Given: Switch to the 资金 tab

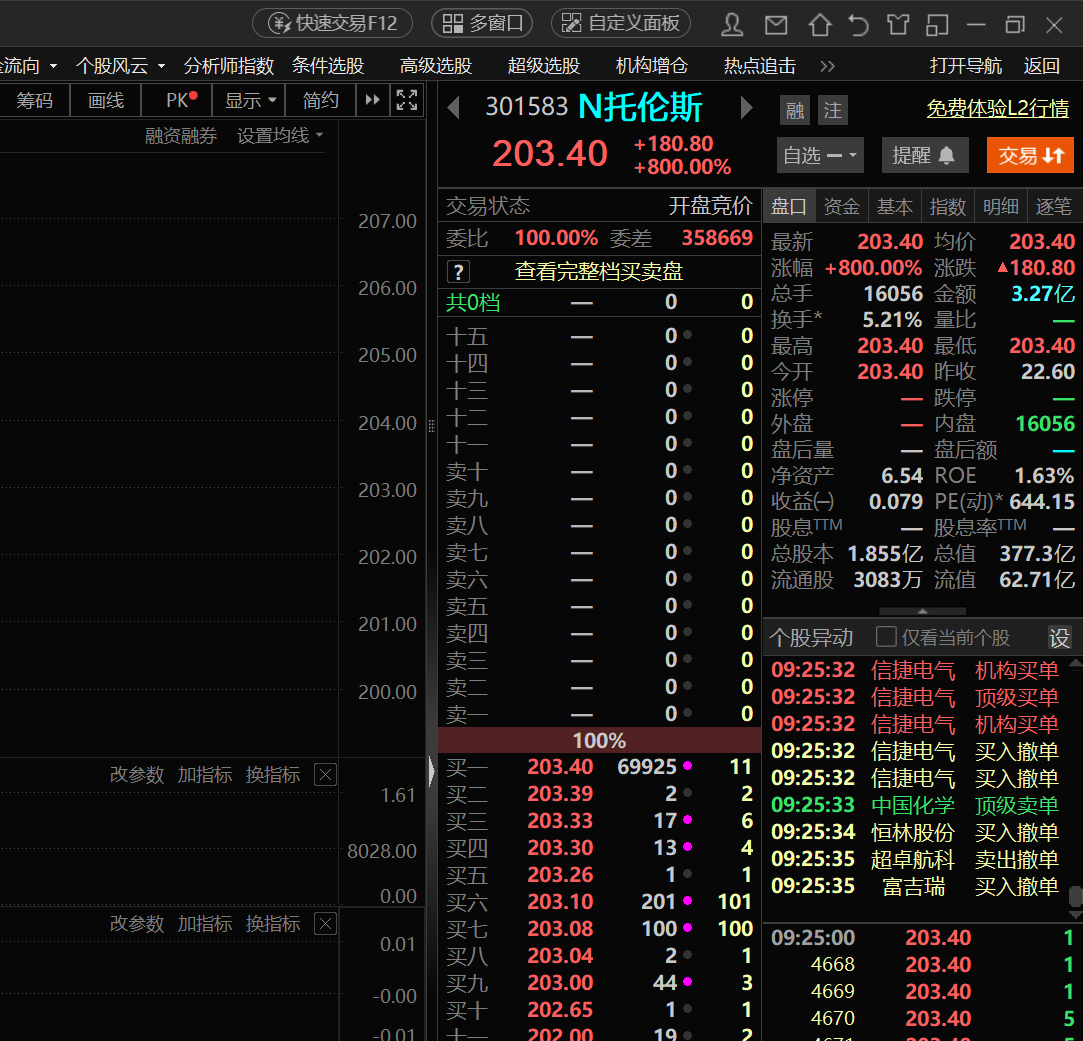Looking at the screenshot, I should pyautogui.click(x=841, y=207).
